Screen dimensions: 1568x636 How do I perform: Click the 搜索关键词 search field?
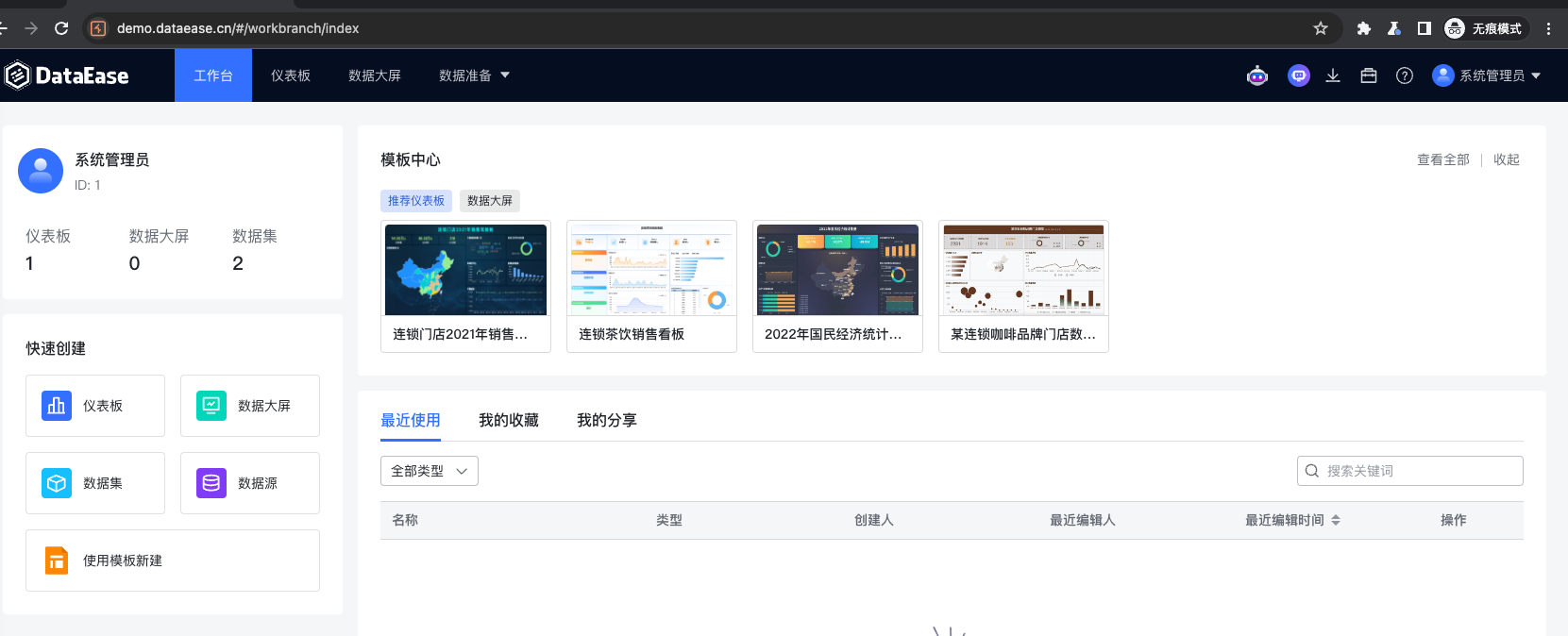pyautogui.click(x=1418, y=471)
